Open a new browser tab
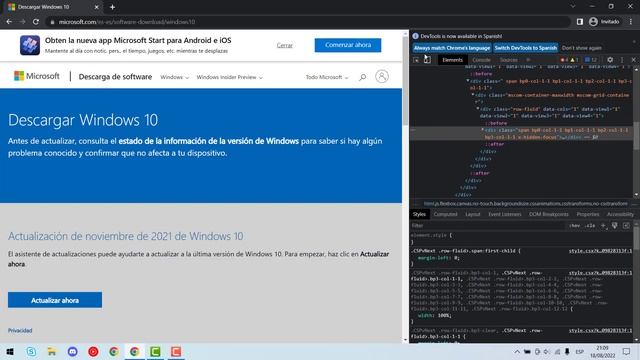Screen dimensions: 640x360 [112, 7]
